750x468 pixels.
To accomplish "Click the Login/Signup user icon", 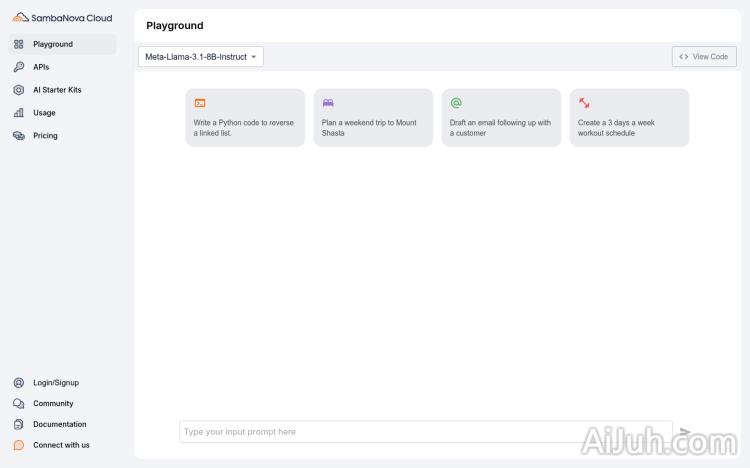I will [x=19, y=383].
